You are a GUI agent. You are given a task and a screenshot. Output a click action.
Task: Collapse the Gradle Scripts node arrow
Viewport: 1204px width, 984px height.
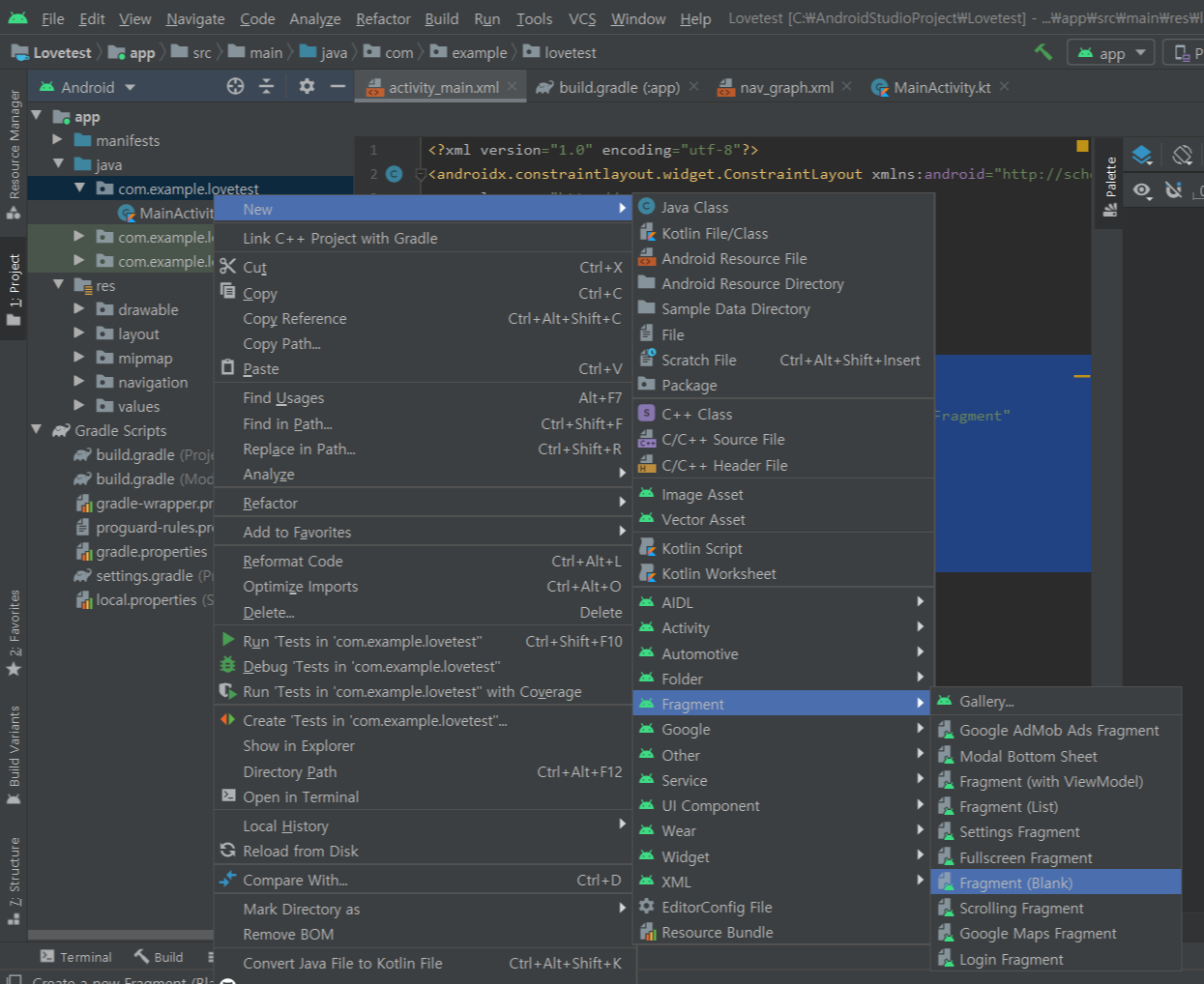[x=37, y=430]
